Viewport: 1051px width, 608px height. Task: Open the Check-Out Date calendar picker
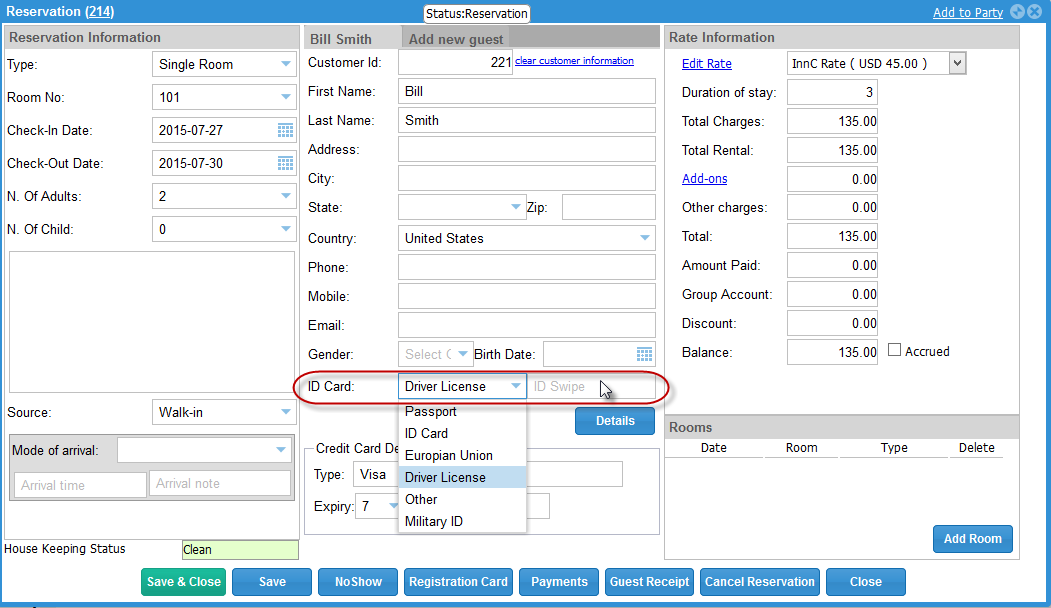tap(285, 163)
